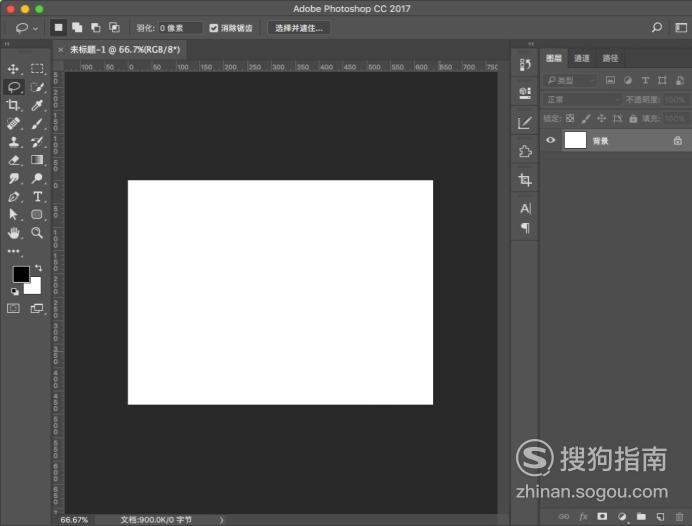Select the Hand tool
This screenshot has width=692, height=526.
14,233
